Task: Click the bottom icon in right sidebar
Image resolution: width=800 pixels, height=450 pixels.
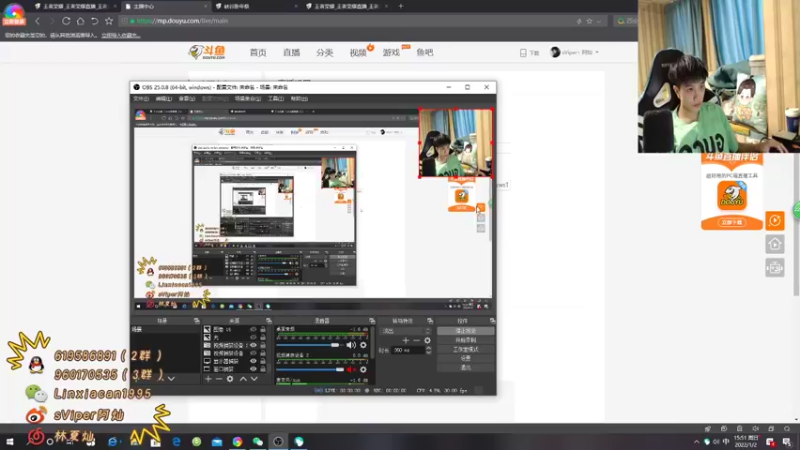Action: click(774, 268)
